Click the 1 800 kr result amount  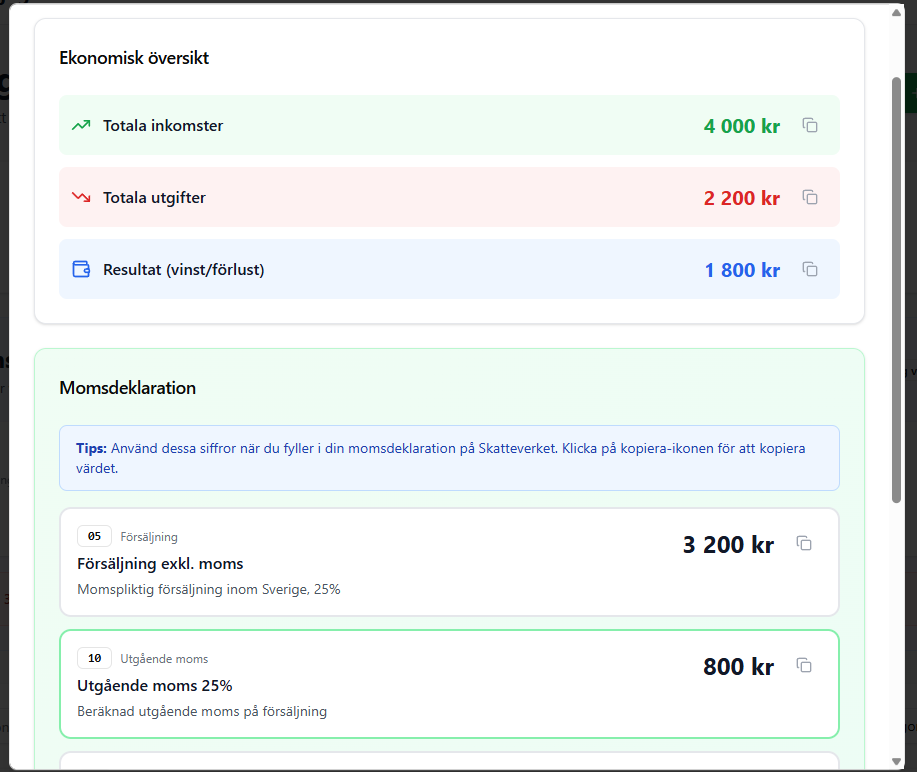pos(742,270)
